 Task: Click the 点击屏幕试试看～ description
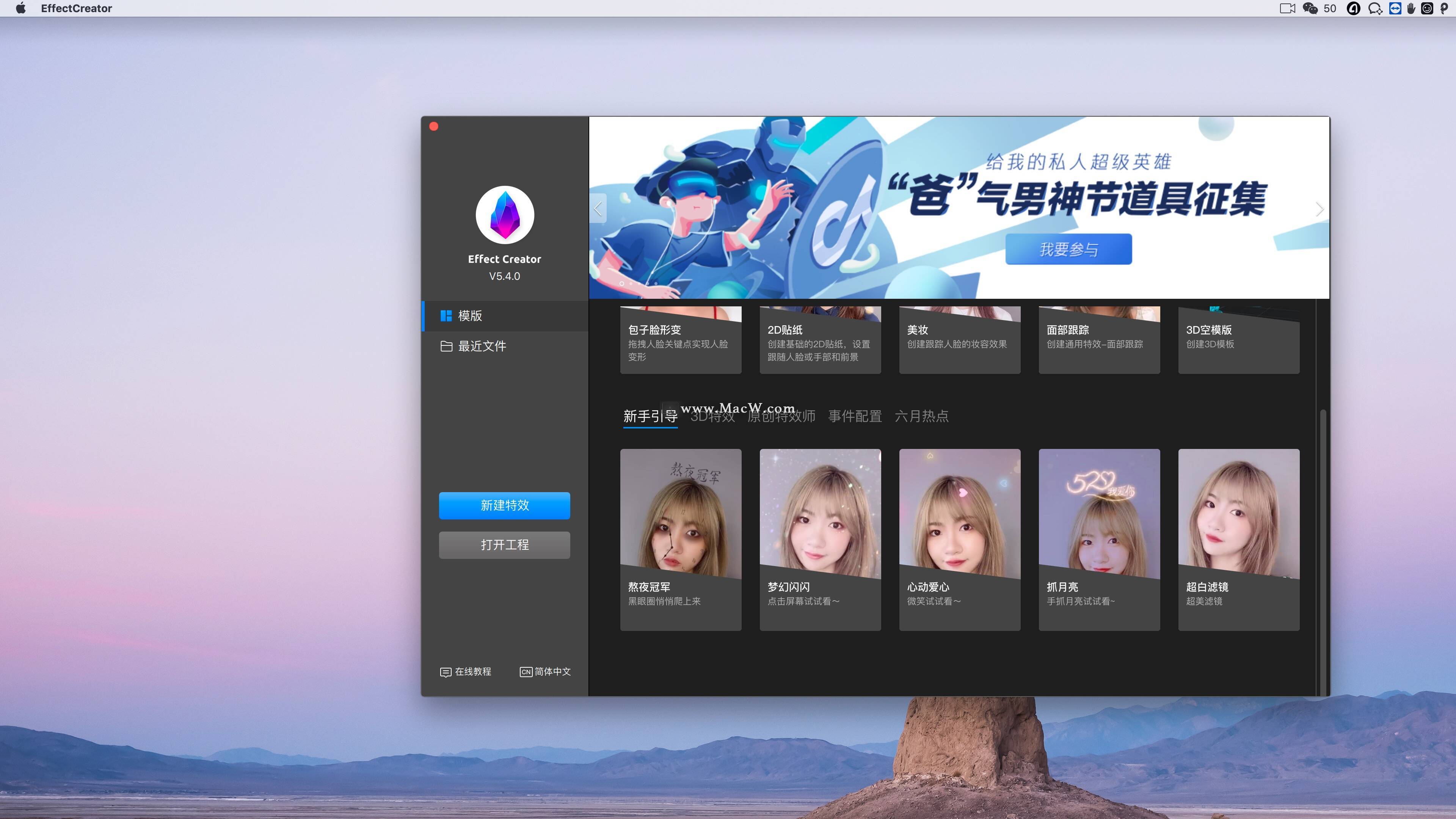(803, 601)
